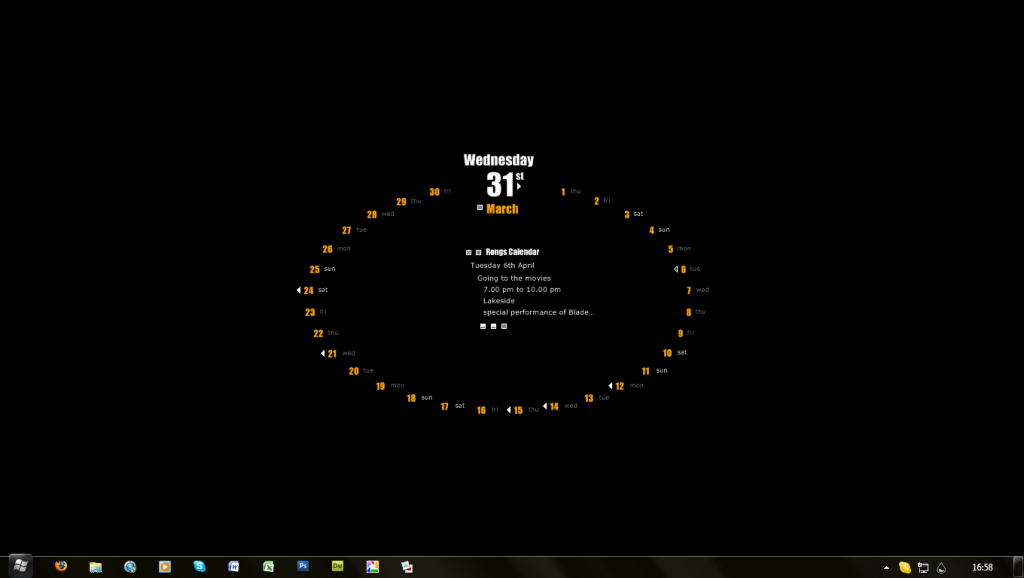Viewport: 1024px width, 578px height.
Task: Show hidden system tray icons
Action: [886, 568]
